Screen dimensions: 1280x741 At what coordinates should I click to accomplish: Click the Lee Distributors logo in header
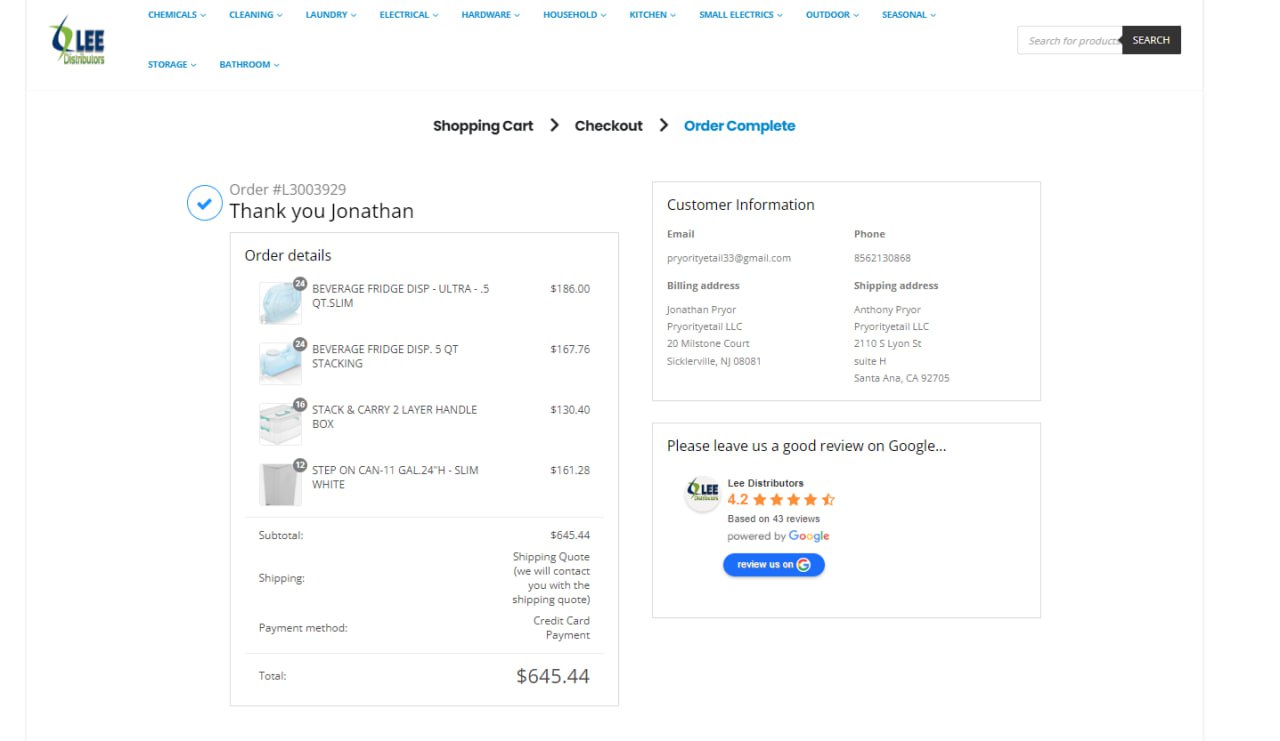[77, 40]
